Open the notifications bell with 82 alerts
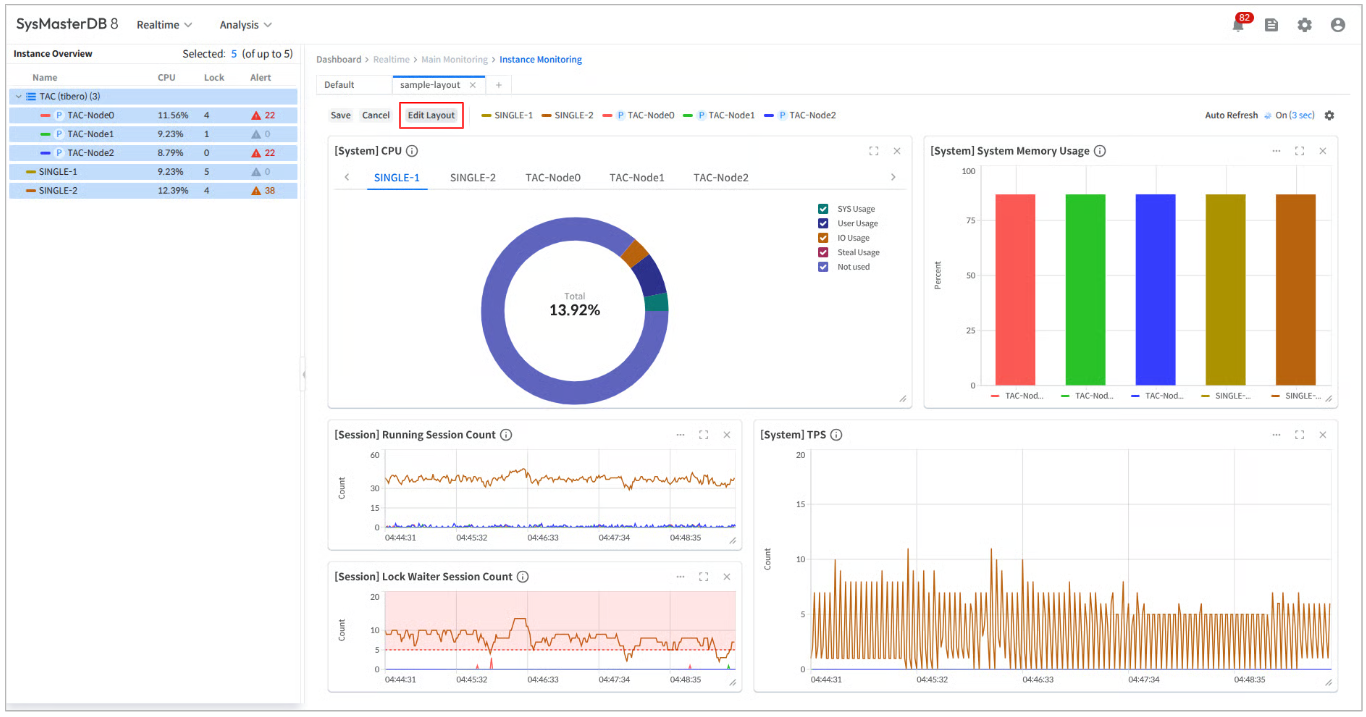The height and width of the screenshot is (717, 1366). 1238,26
